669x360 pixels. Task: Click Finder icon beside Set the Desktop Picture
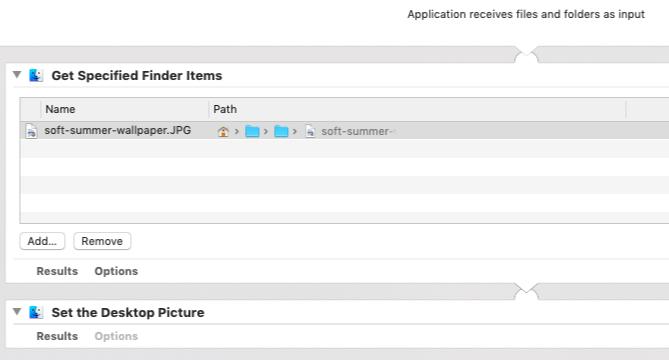(x=36, y=312)
